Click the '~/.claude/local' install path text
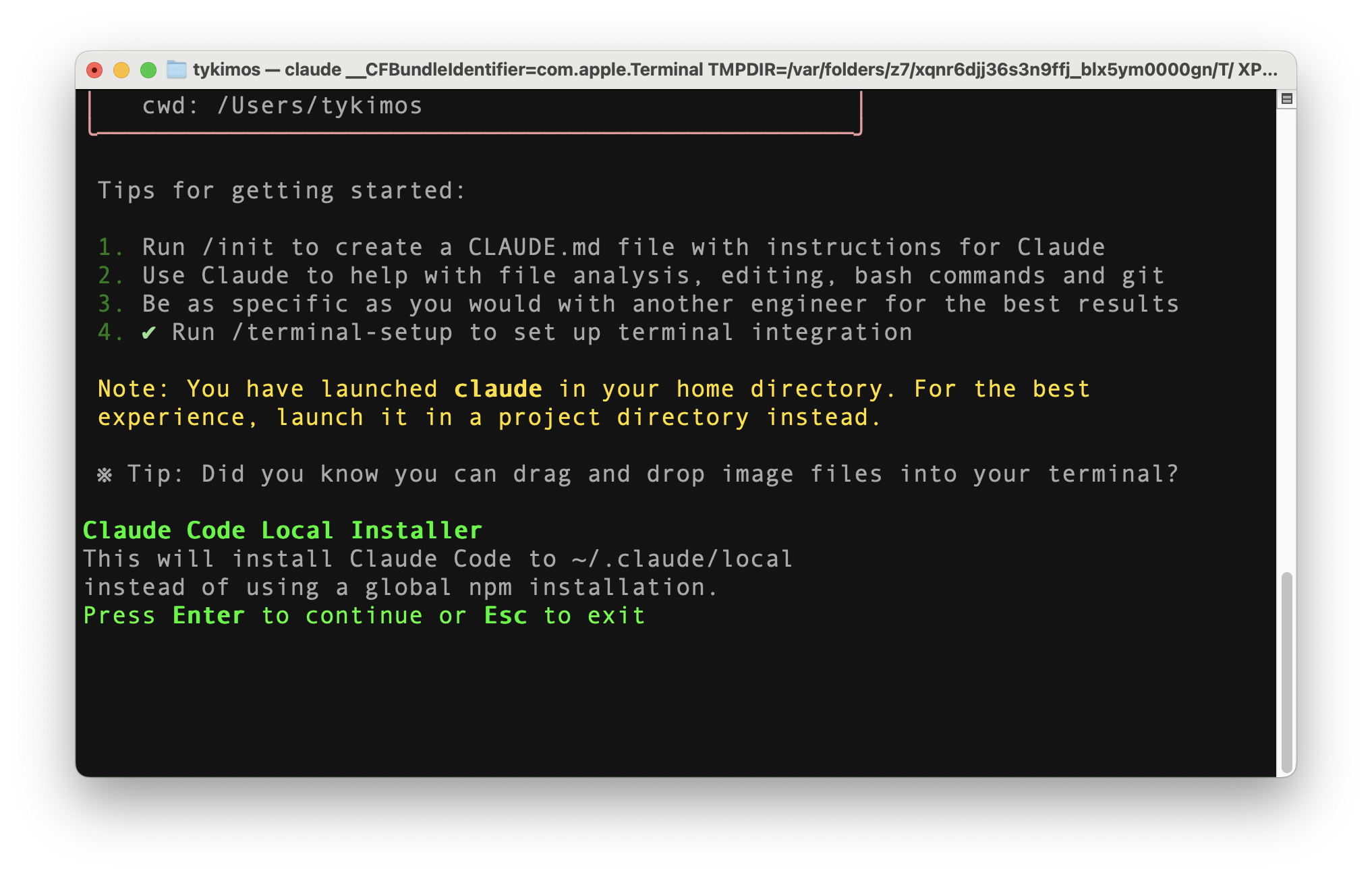Viewport: 1372px width, 877px height. click(681, 559)
